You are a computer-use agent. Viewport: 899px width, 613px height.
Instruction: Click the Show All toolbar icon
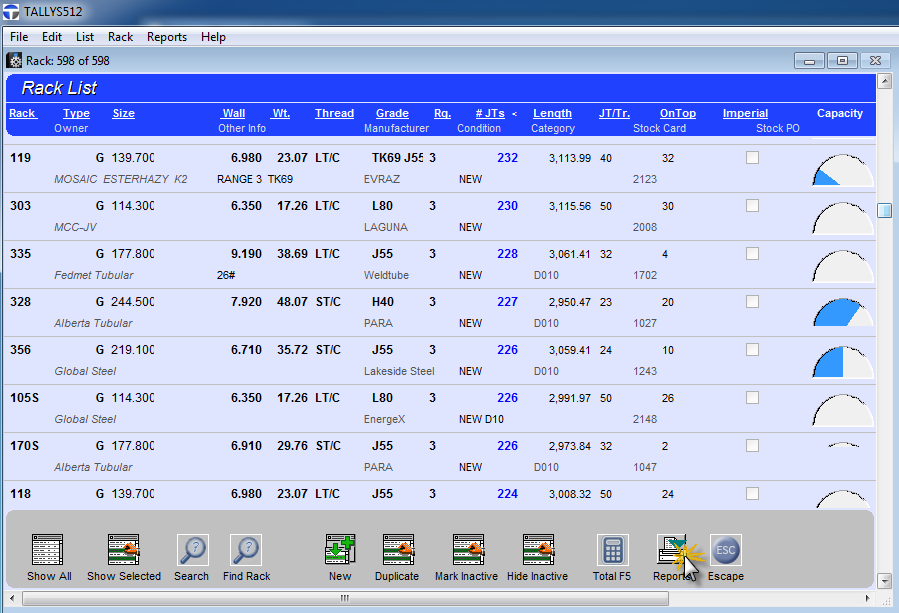coord(48,550)
